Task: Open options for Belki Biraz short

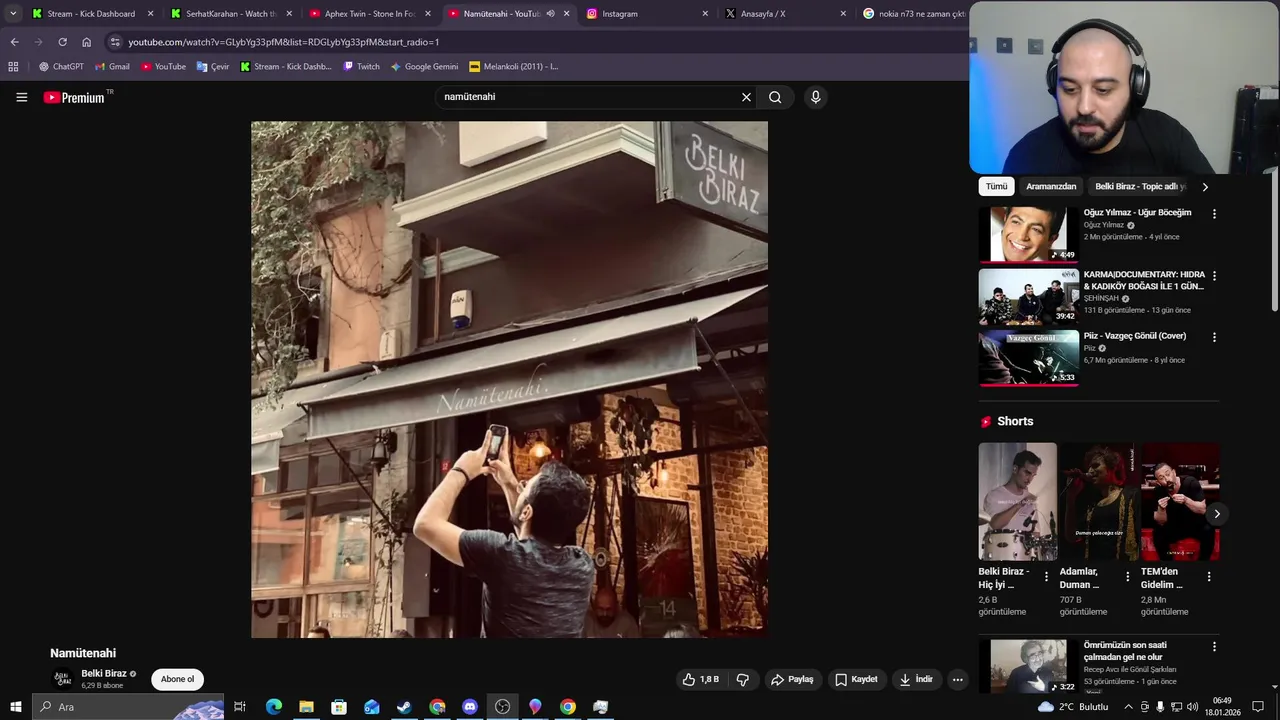Action: coord(1046,577)
